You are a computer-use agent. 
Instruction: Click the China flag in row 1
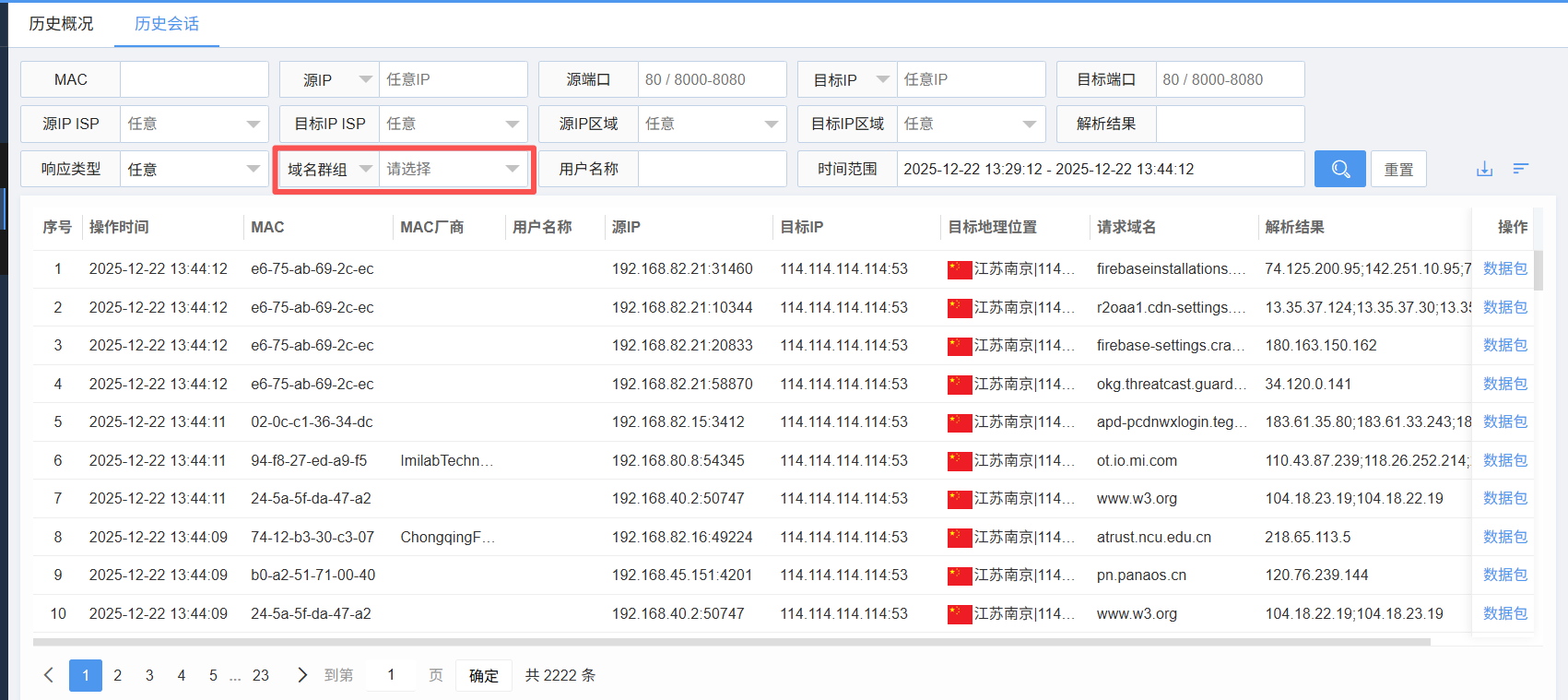click(x=960, y=269)
